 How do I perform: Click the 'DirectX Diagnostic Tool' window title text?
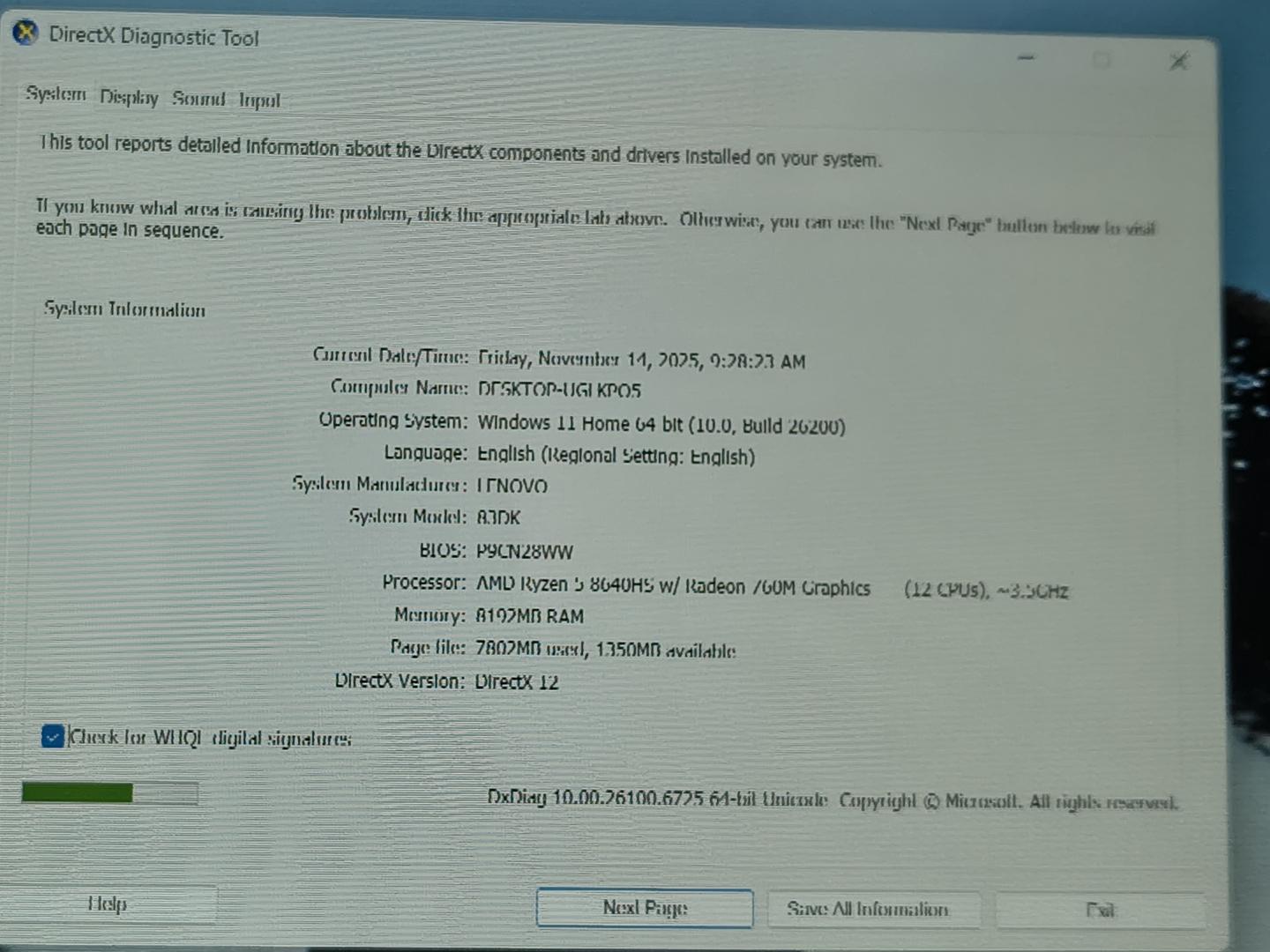tap(153, 36)
